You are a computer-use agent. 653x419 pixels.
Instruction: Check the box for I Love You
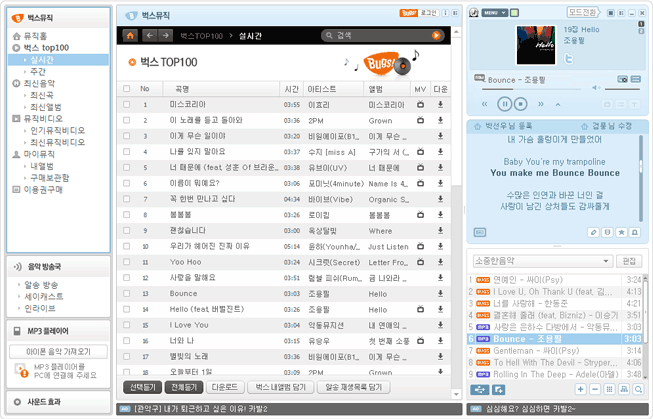pyautogui.click(x=127, y=325)
